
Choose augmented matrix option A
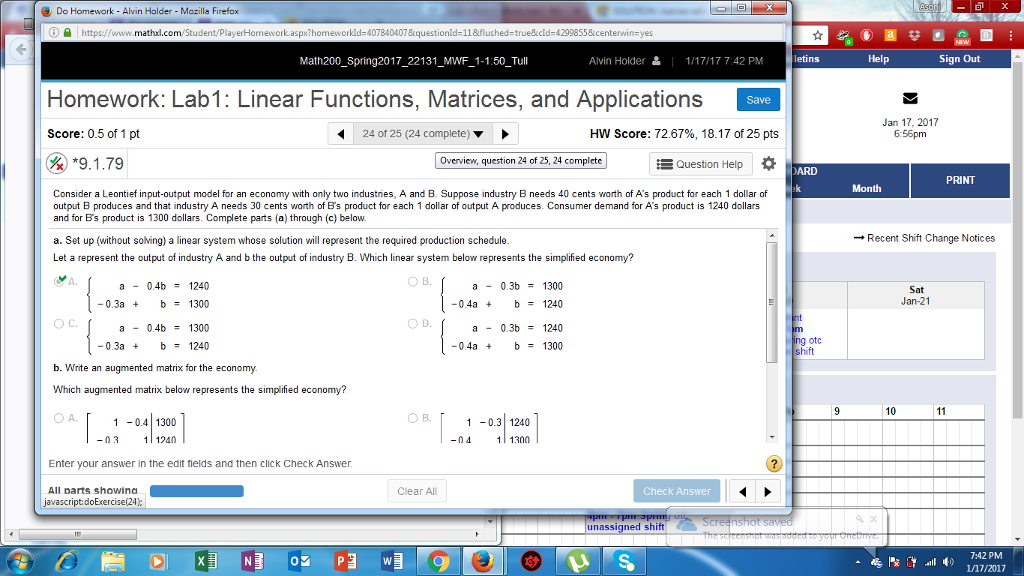point(58,419)
